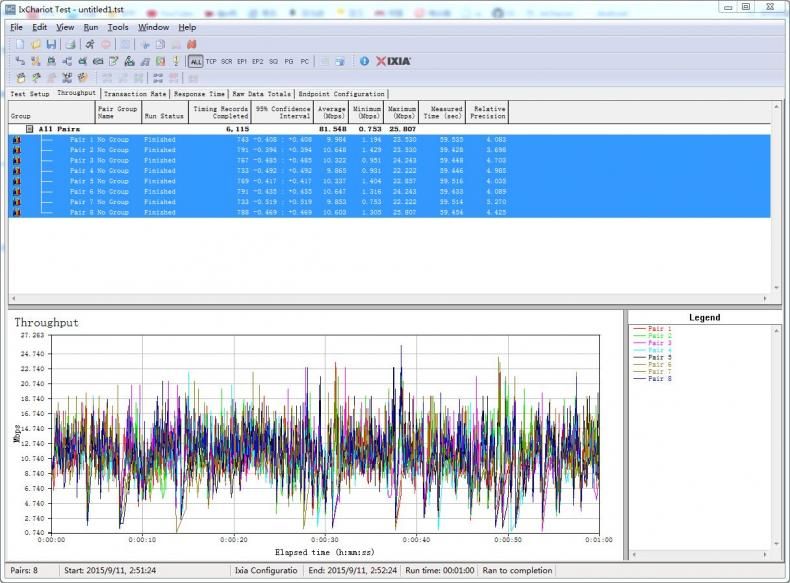Click the Average (Mbps) column header

point(331,112)
